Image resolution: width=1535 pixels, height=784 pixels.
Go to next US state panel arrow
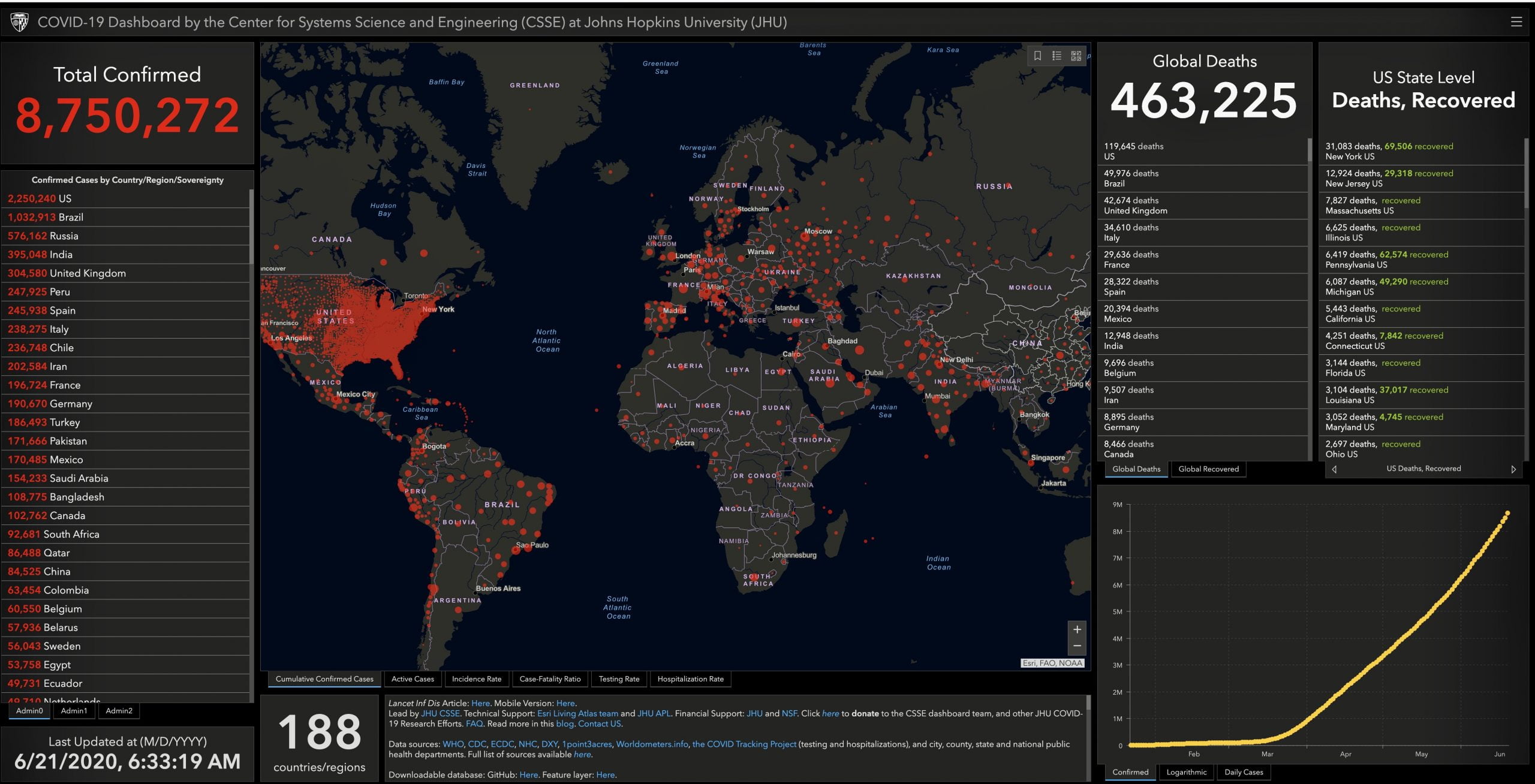click(x=1513, y=469)
